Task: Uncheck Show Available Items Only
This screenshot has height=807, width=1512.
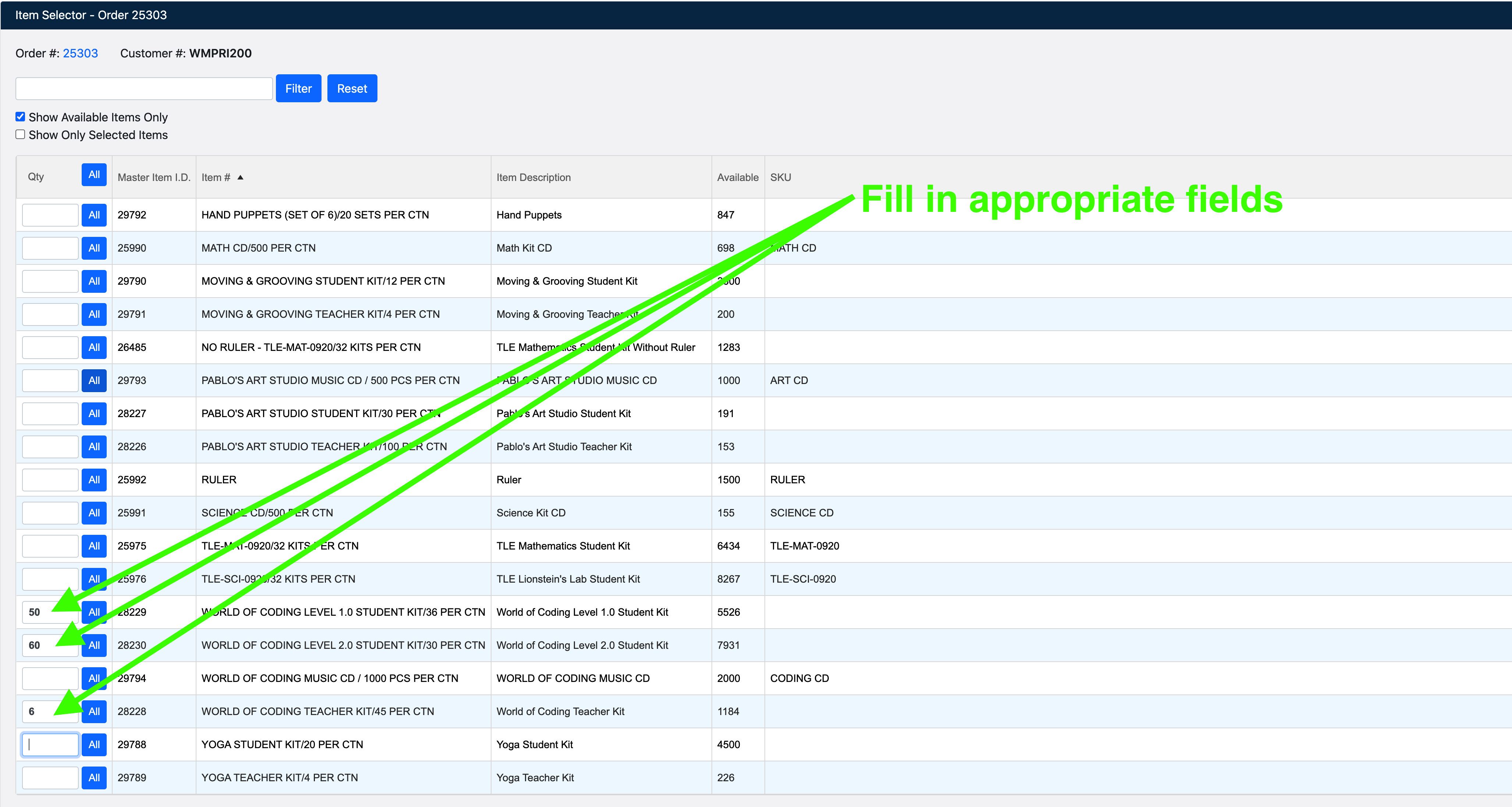Action: 21,117
